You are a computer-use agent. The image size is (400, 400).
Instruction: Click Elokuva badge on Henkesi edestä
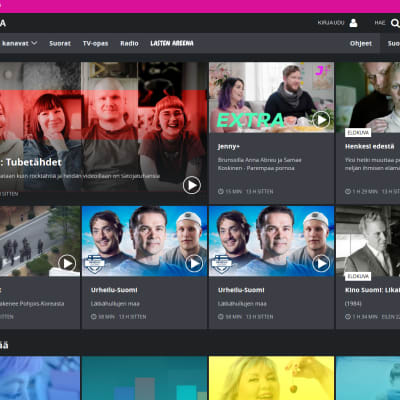tap(358, 133)
